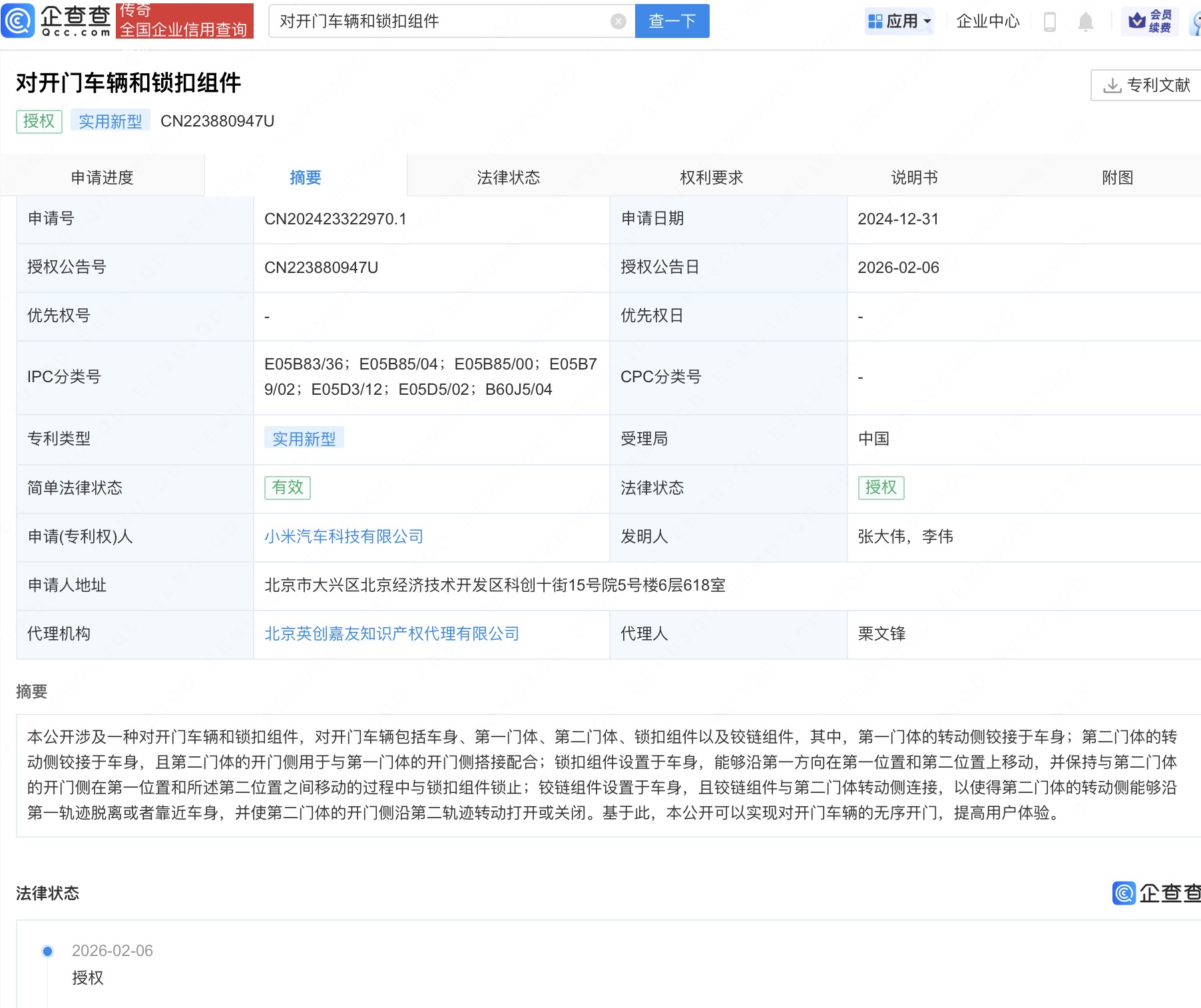
Task: Click the 2026-02-06 timeline dot
Action: [47, 951]
